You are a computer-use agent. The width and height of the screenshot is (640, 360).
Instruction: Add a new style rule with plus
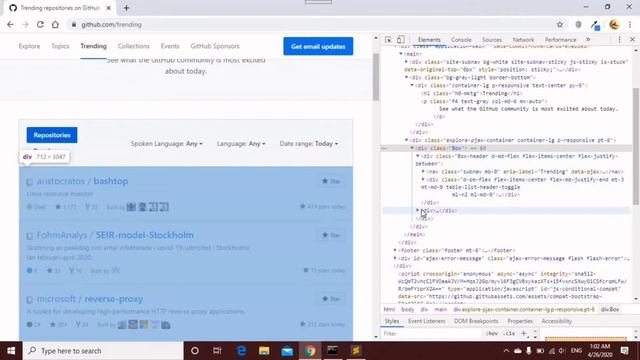pos(524,333)
